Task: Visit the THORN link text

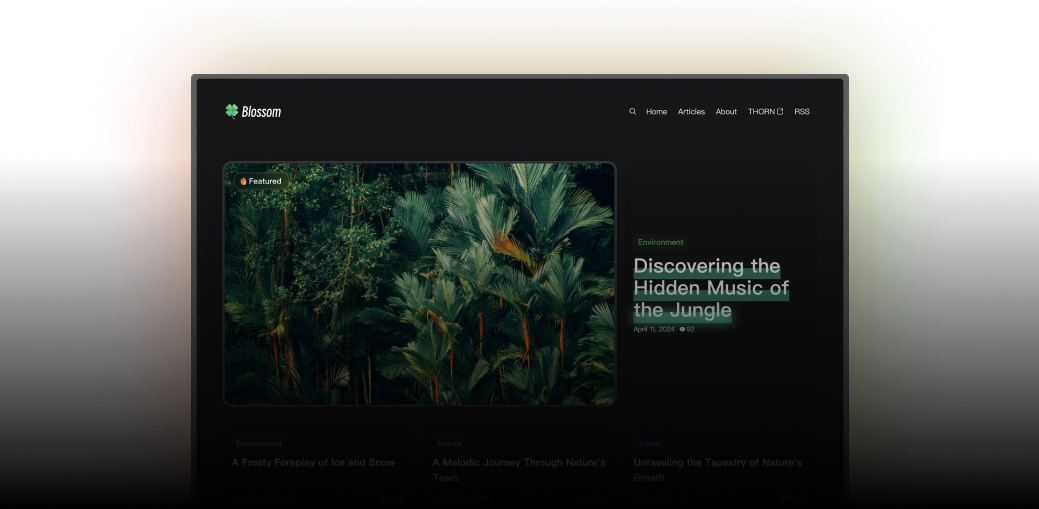Action: (x=760, y=112)
